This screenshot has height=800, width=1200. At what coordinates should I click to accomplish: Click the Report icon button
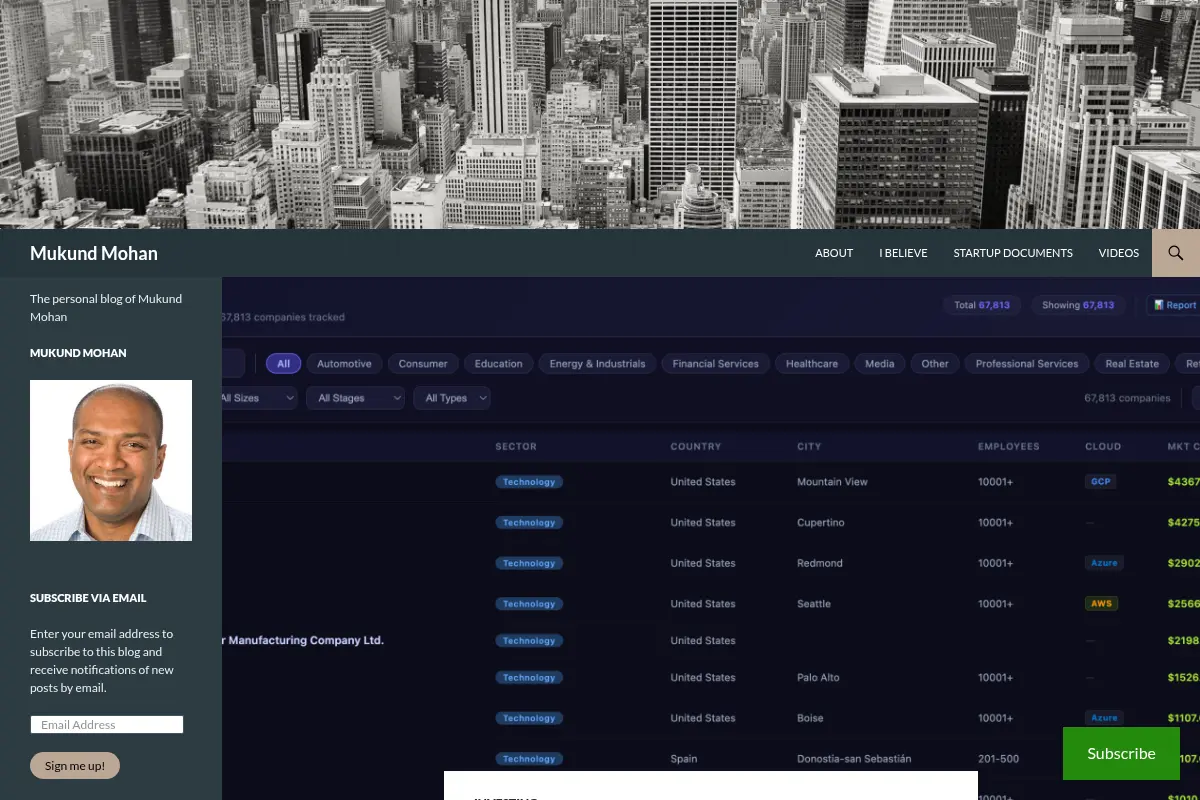click(1174, 305)
